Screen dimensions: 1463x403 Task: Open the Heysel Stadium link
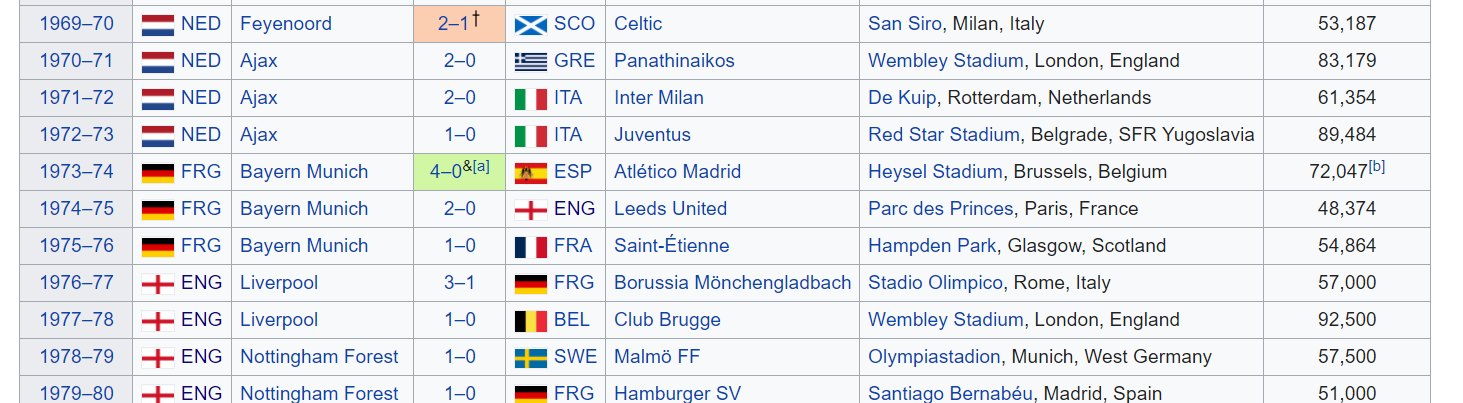click(x=934, y=172)
